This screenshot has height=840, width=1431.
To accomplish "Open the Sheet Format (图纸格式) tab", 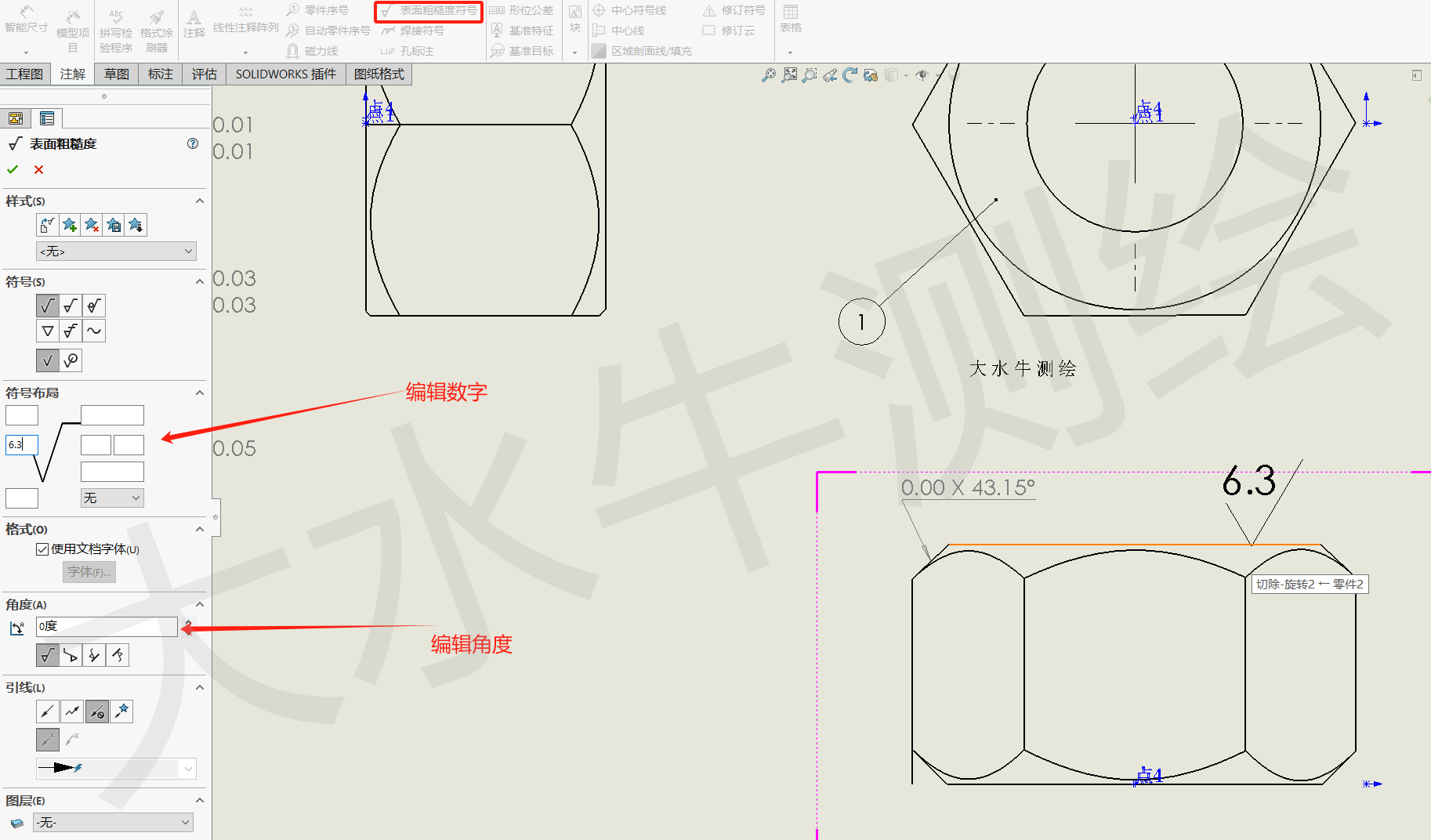I will coord(379,74).
